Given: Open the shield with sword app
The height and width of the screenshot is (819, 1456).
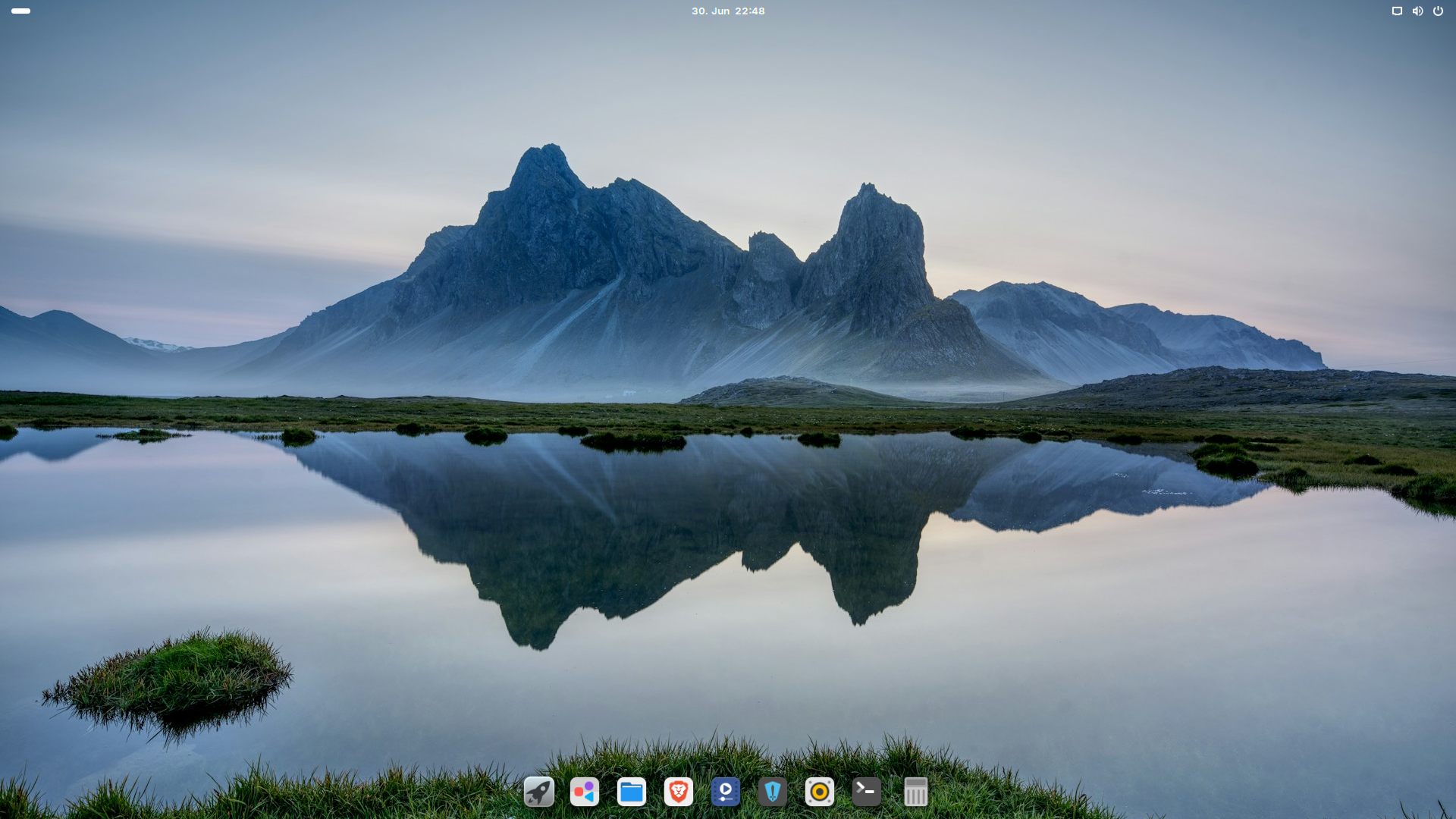Looking at the screenshot, I should click(x=773, y=792).
